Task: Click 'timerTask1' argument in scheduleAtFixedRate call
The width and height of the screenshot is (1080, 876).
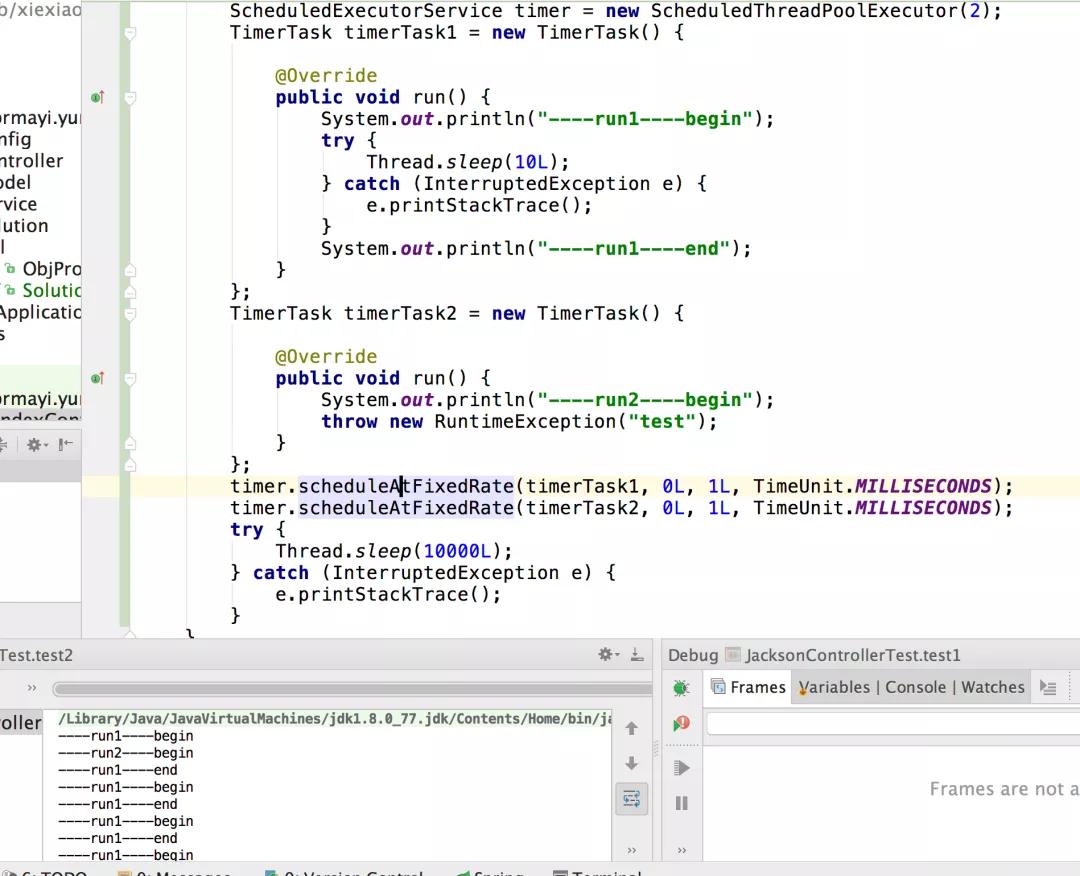Action: (582, 486)
